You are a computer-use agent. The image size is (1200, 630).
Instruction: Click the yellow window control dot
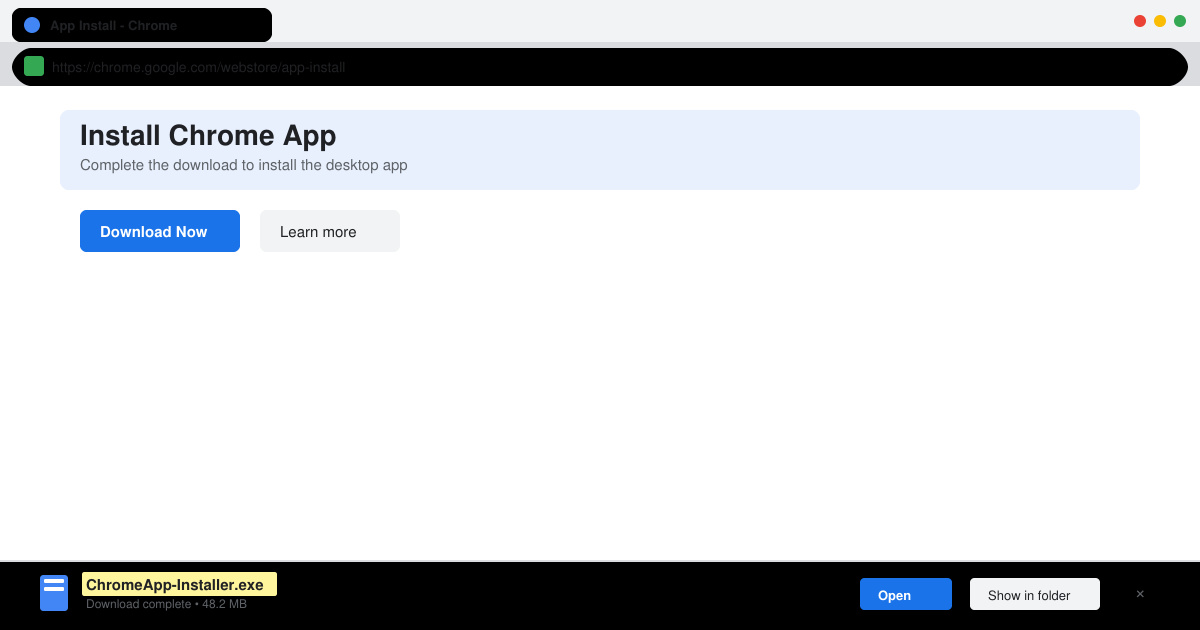click(x=1160, y=21)
